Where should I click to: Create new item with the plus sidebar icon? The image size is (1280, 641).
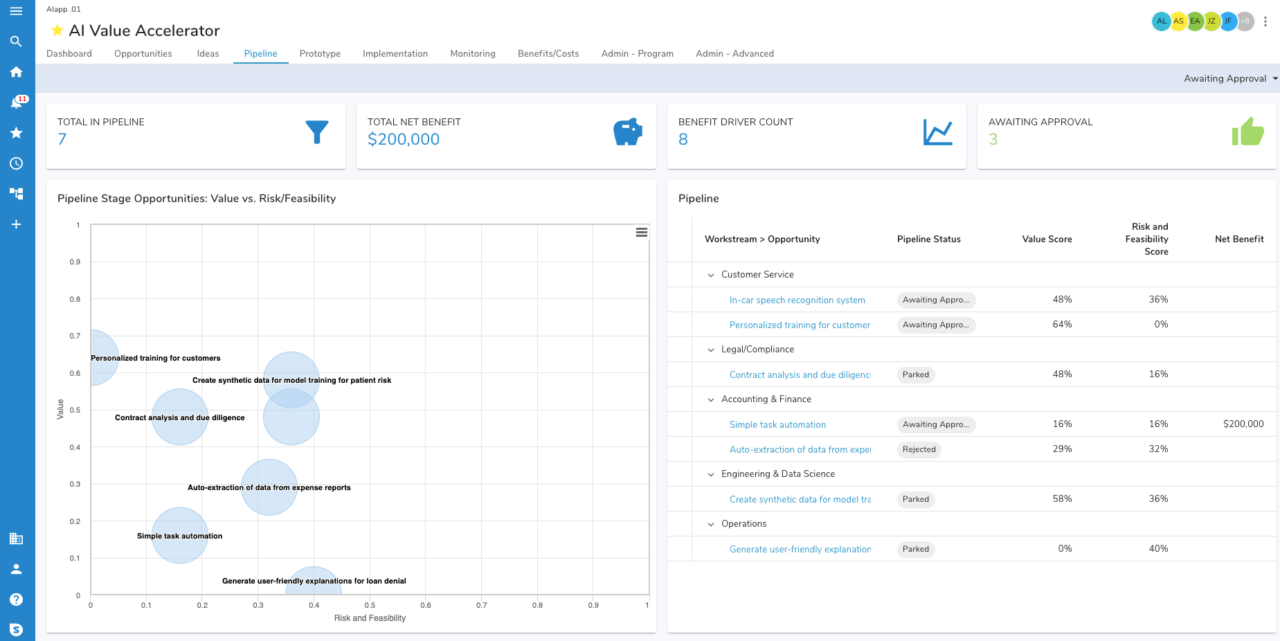click(15, 224)
